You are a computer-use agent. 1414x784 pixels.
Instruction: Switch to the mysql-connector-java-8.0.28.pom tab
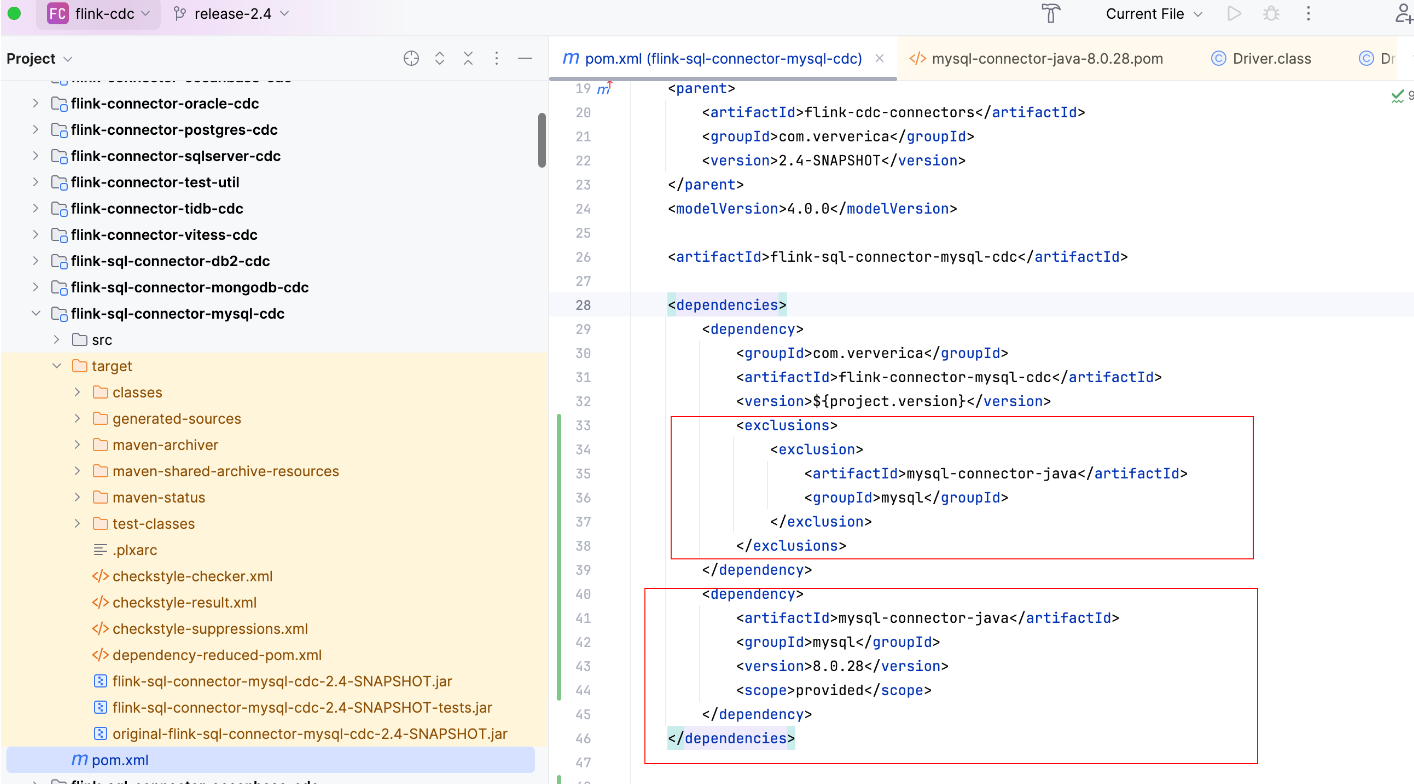[1036, 59]
